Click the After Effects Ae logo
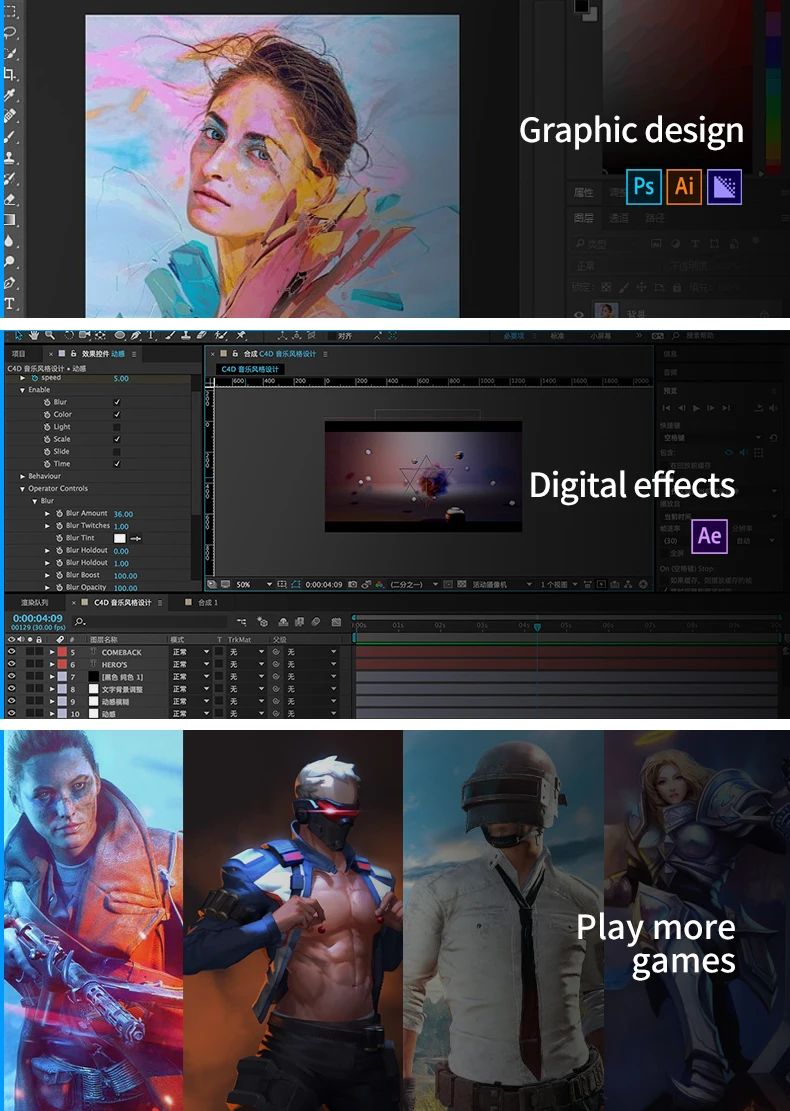This screenshot has width=790, height=1111. coord(709,536)
